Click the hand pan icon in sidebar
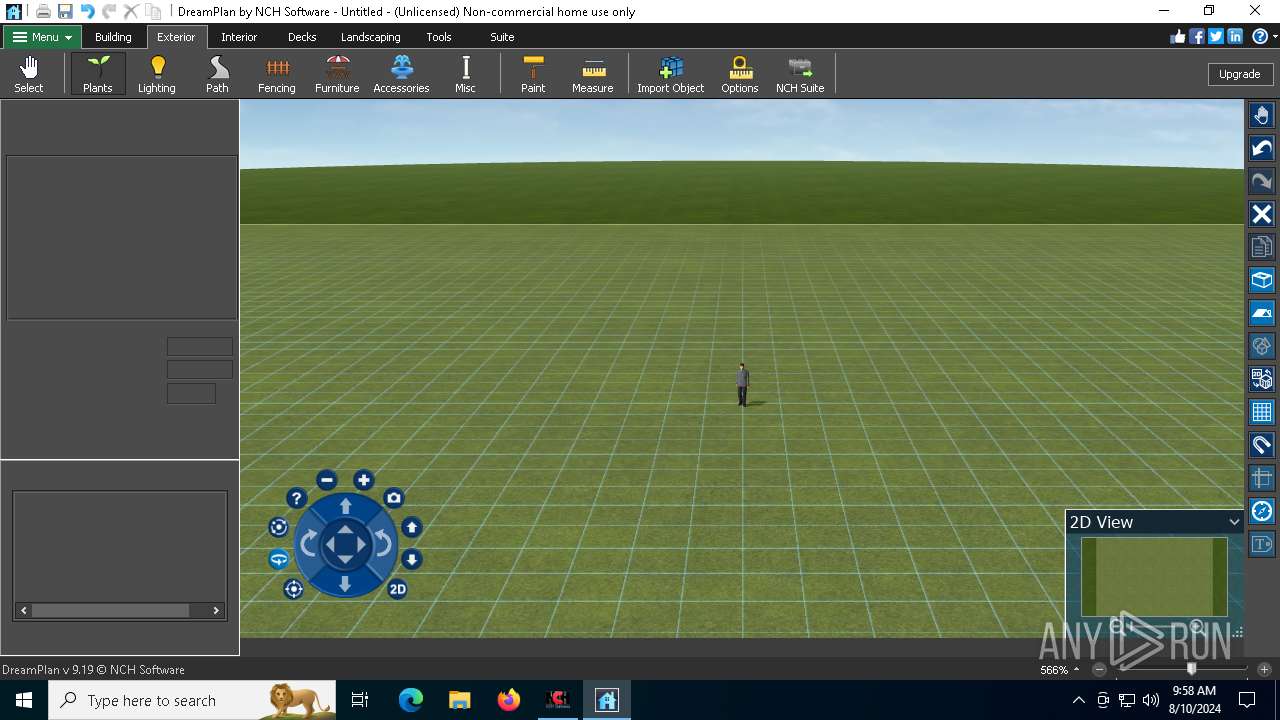Screen dimensions: 1280x720 (x=1262, y=116)
